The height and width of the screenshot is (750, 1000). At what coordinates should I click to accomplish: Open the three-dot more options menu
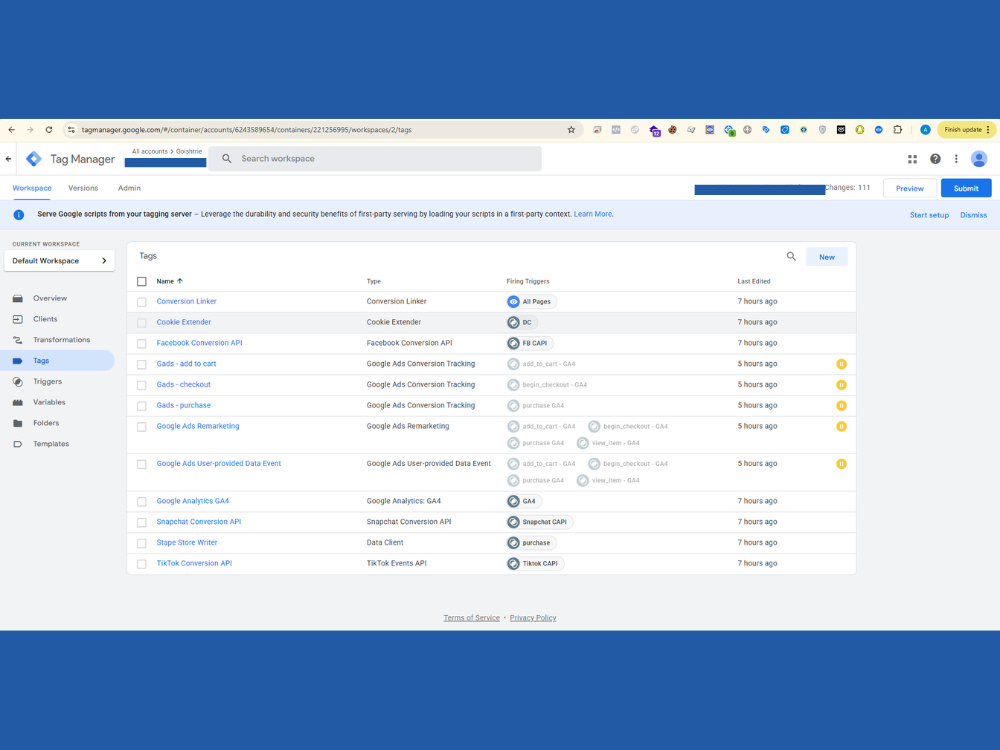(x=956, y=159)
